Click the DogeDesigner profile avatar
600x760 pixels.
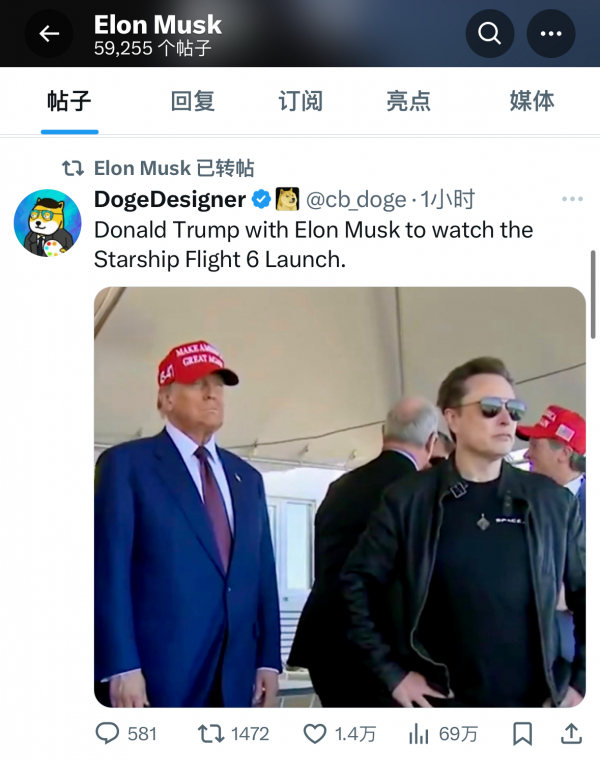47,222
